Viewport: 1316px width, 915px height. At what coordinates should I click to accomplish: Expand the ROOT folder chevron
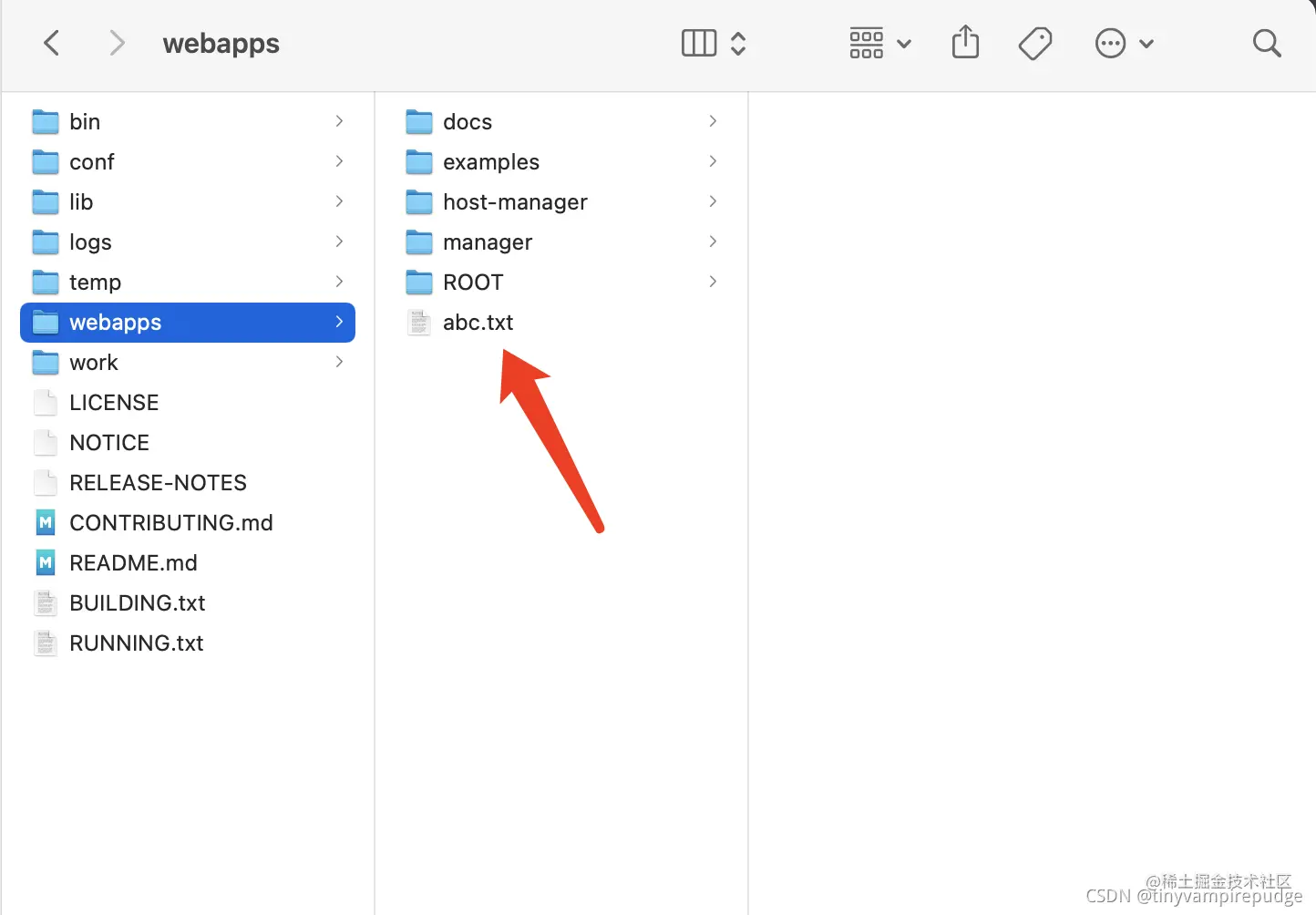(713, 282)
